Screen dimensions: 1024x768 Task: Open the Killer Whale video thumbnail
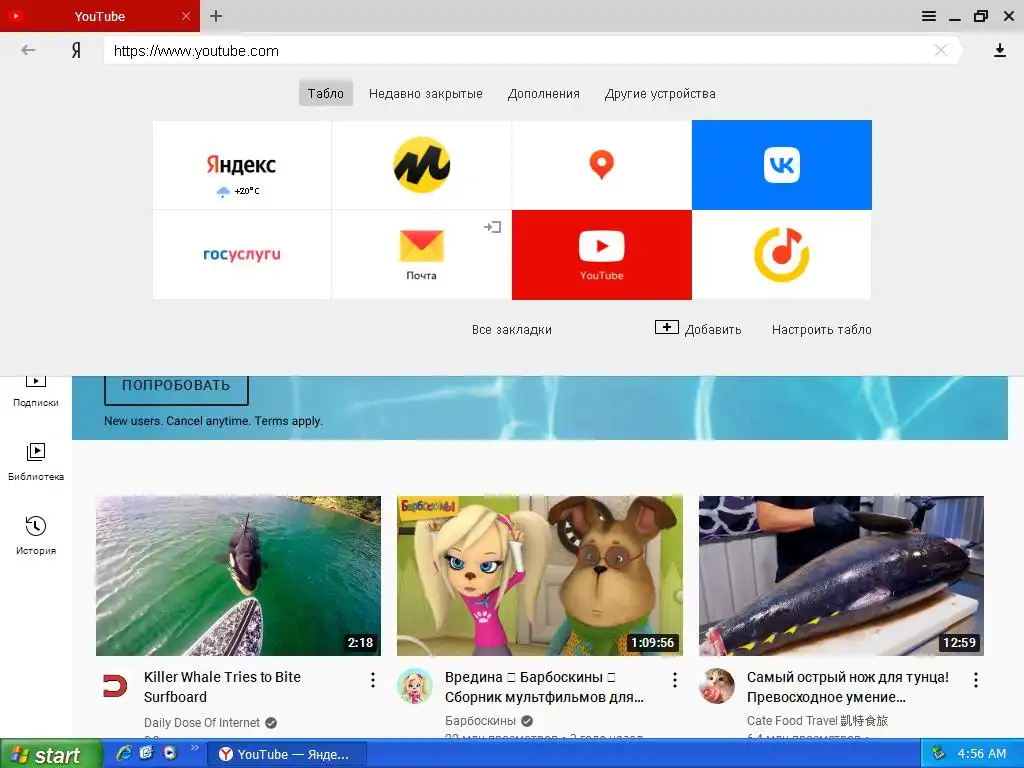click(238, 576)
